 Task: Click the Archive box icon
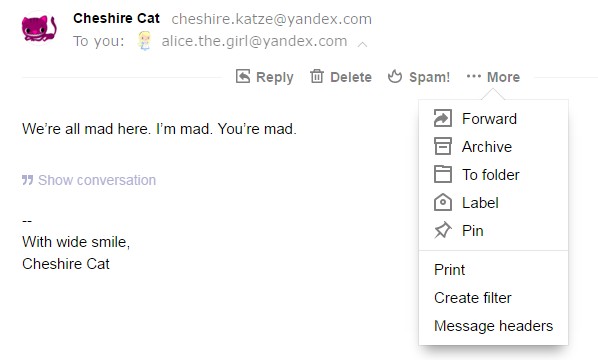click(443, 146)
